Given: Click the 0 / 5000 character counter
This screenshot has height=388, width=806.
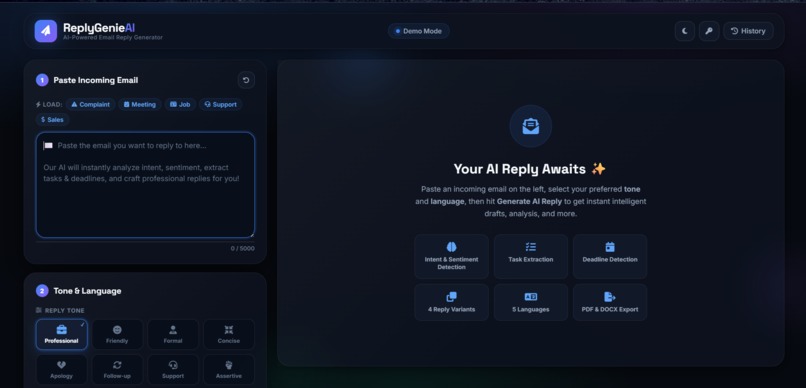Looking at the screenshot, I should [242, 249].
